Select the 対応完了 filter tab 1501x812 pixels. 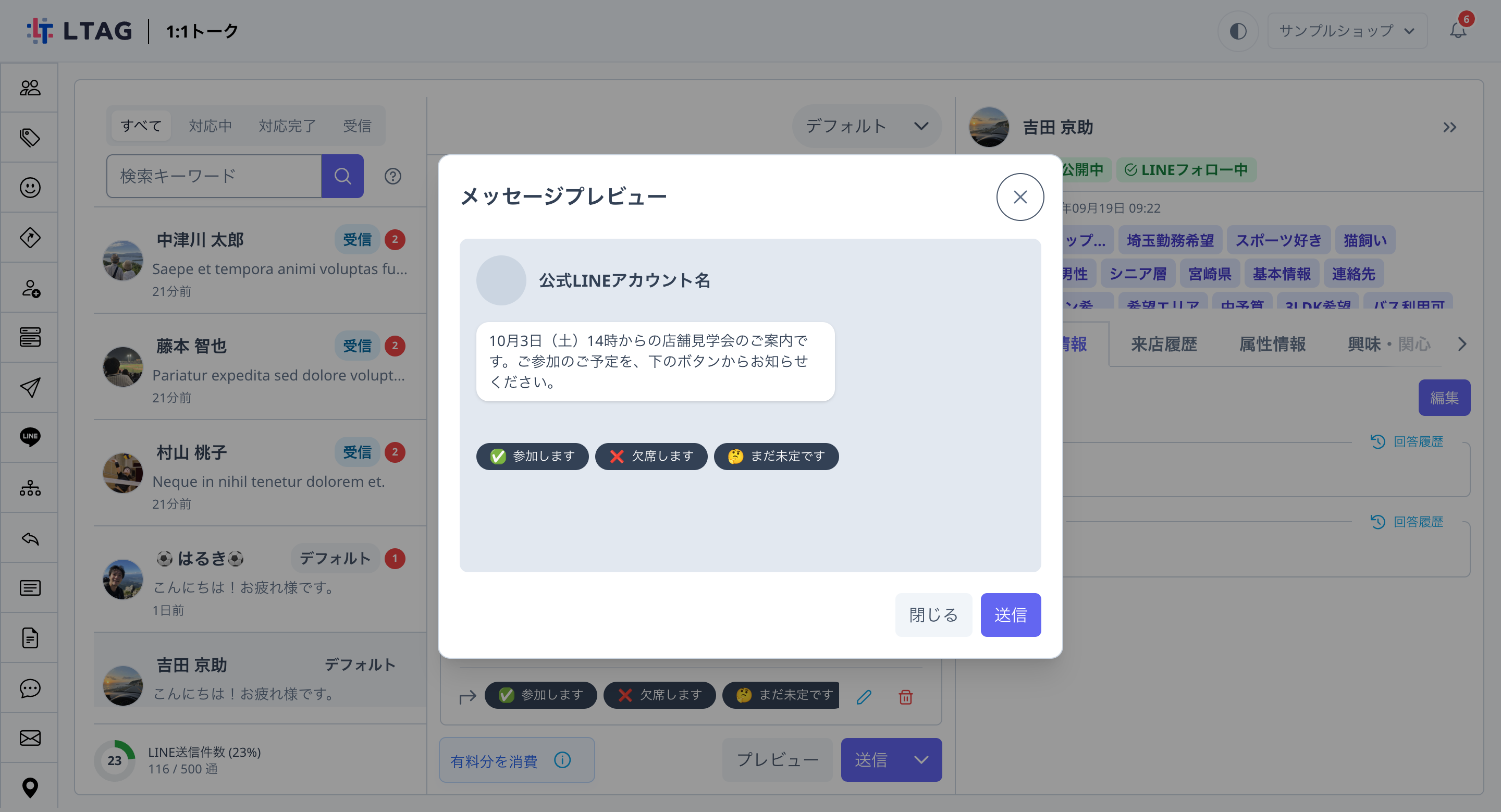pos(287,126)
